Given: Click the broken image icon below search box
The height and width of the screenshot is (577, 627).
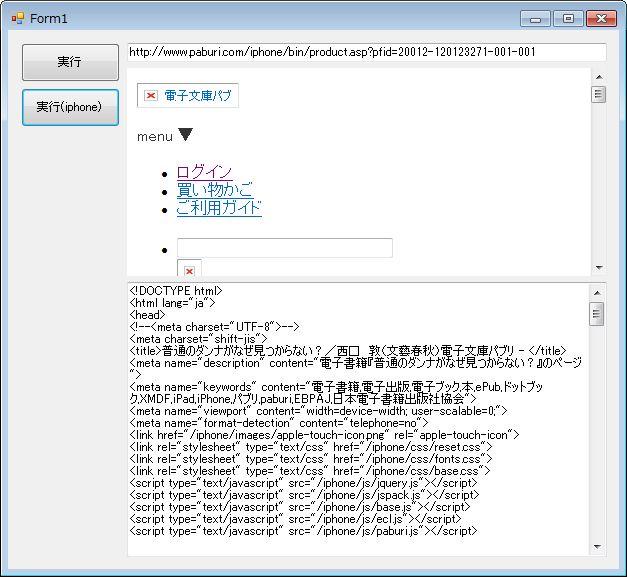Looking at the screenshot, I should pyautogui.click(x=189, y=269).
